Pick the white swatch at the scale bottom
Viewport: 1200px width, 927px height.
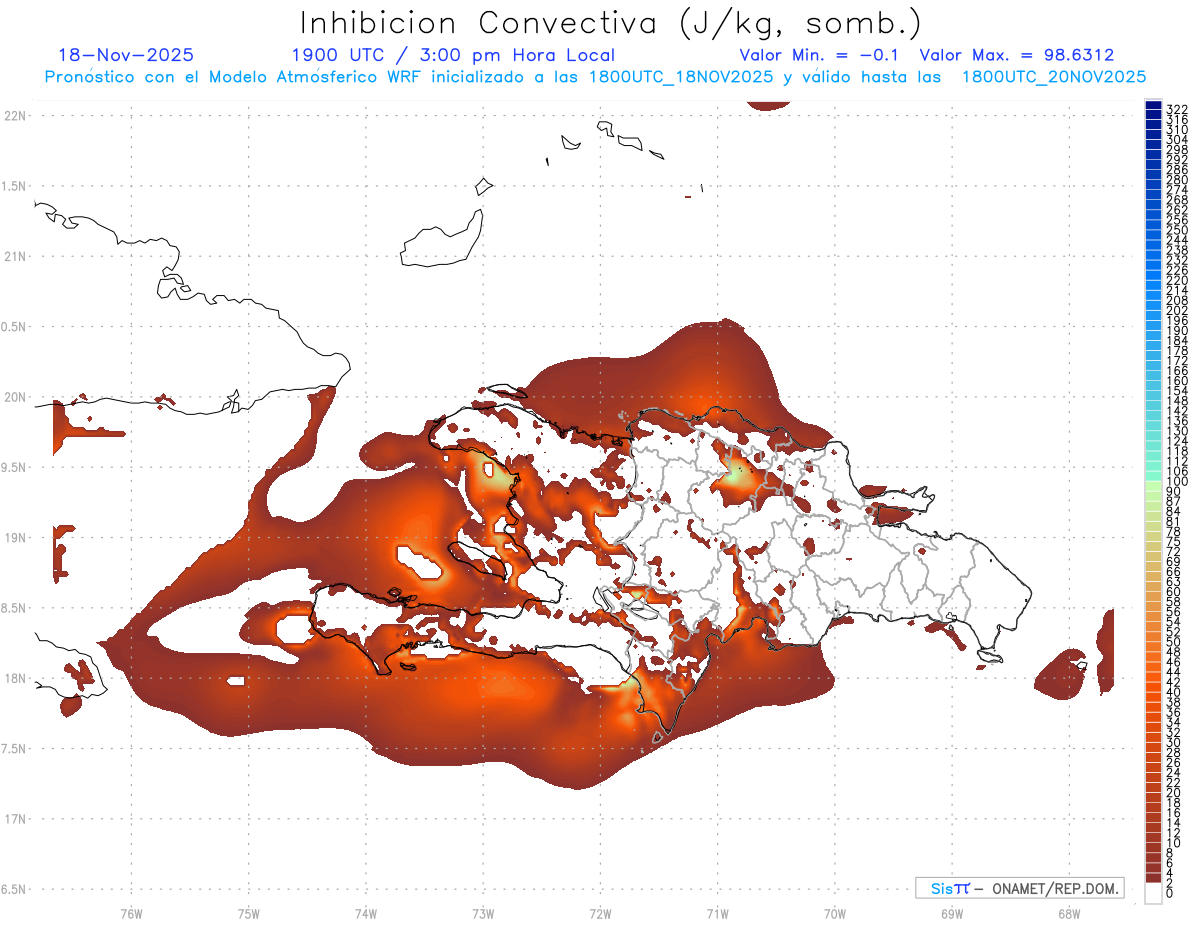pos(1153,892)
